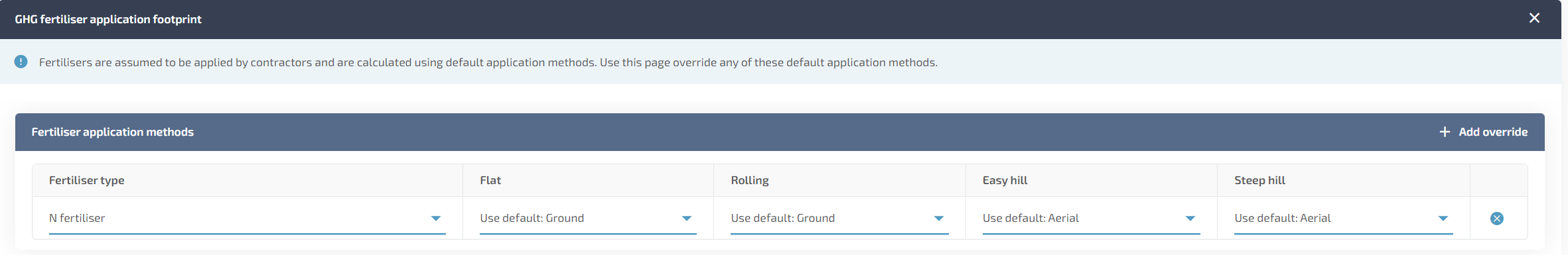Click the Flat column header
The image size is (1568, 255).
490,180
